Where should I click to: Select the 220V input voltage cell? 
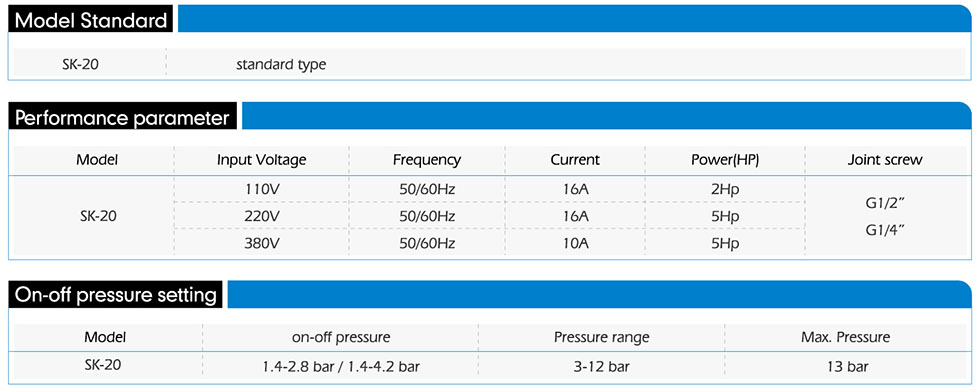tap(262, 216)
